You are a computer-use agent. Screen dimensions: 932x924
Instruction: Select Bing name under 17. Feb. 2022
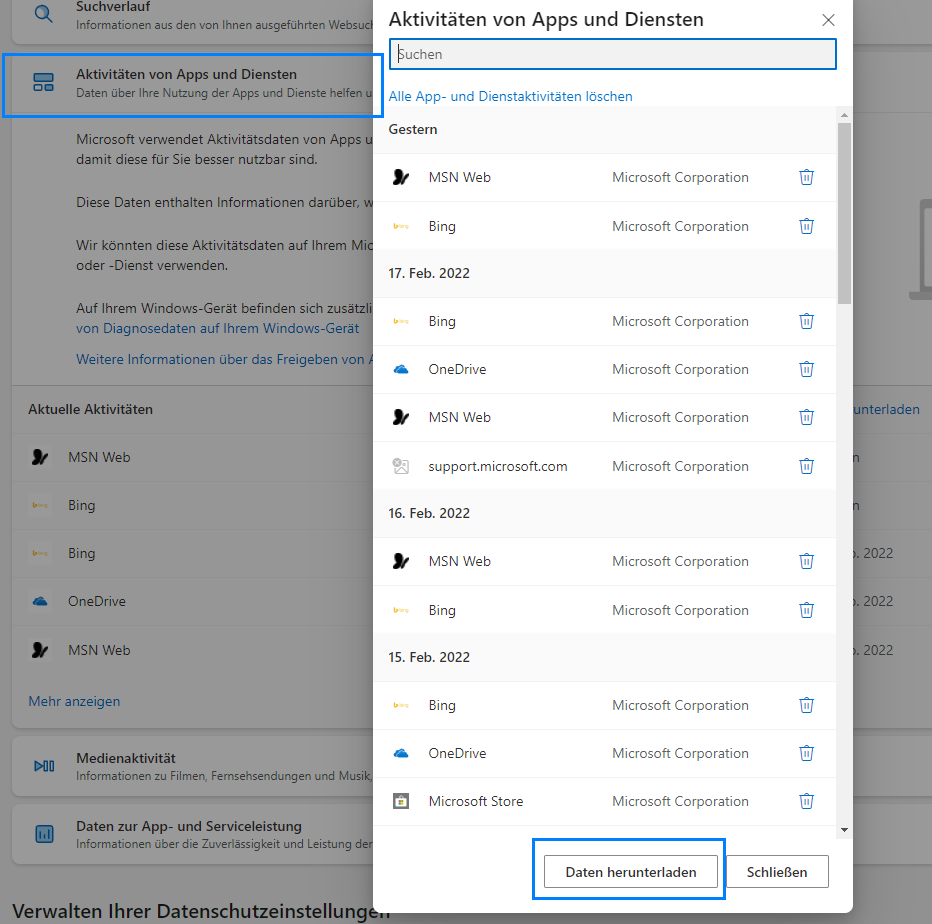click(x=442, y=321)
